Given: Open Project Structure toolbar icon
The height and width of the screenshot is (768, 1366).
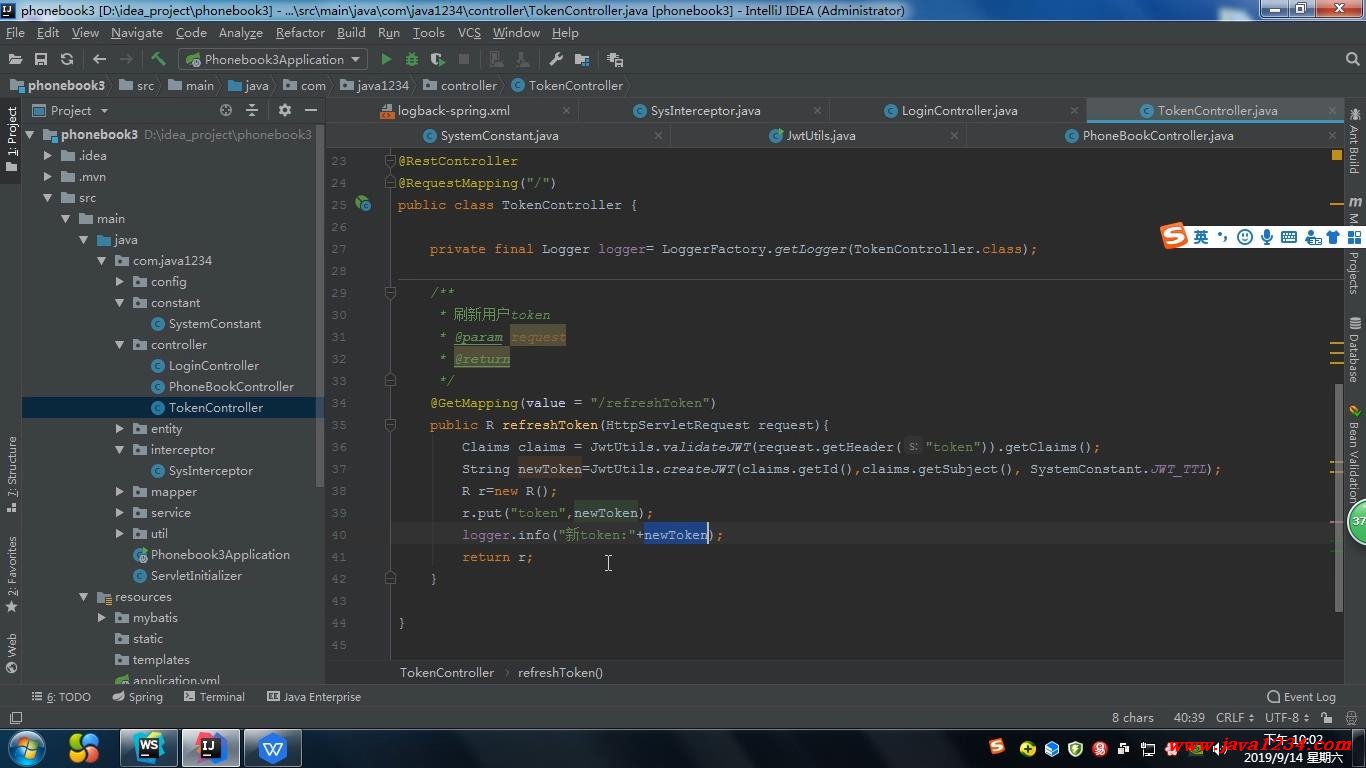Looking at the screenshot, I should click(x=582, y=59).
